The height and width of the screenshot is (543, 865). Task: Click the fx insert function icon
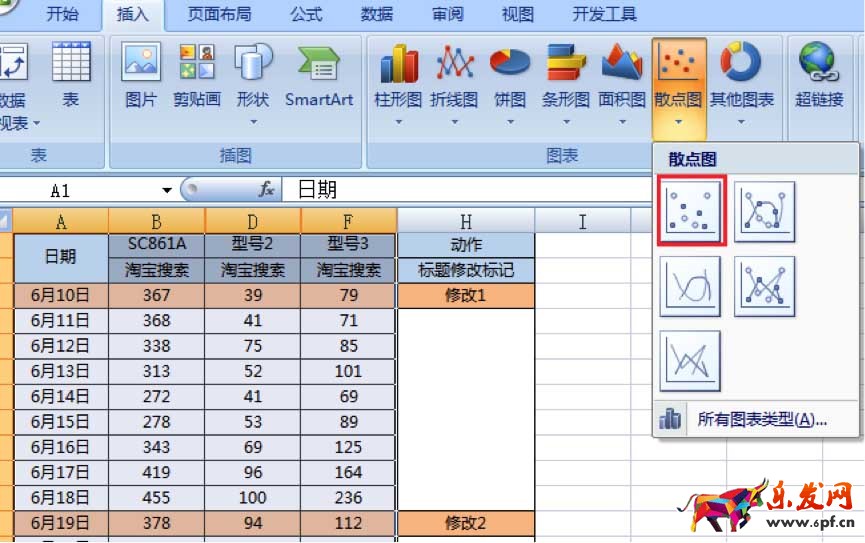pos(266,189)
